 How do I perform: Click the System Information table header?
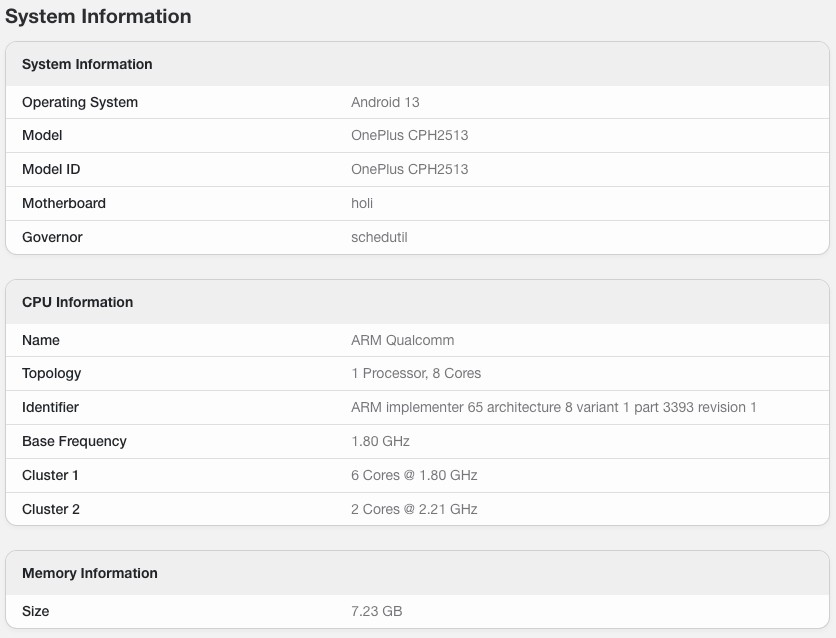pos(87,64)
